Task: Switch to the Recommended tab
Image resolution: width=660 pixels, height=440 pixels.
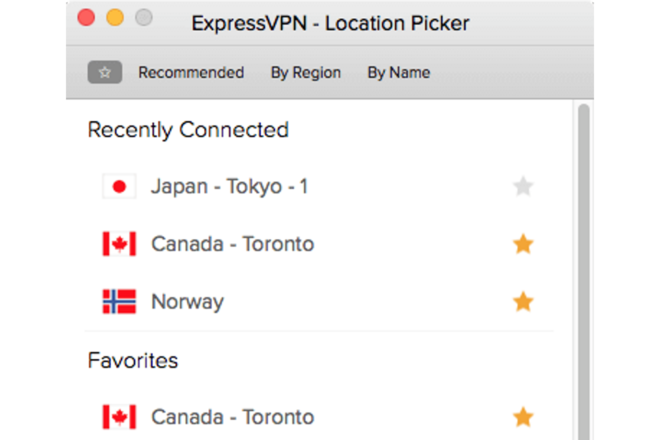Action: (x=191, y=72)
